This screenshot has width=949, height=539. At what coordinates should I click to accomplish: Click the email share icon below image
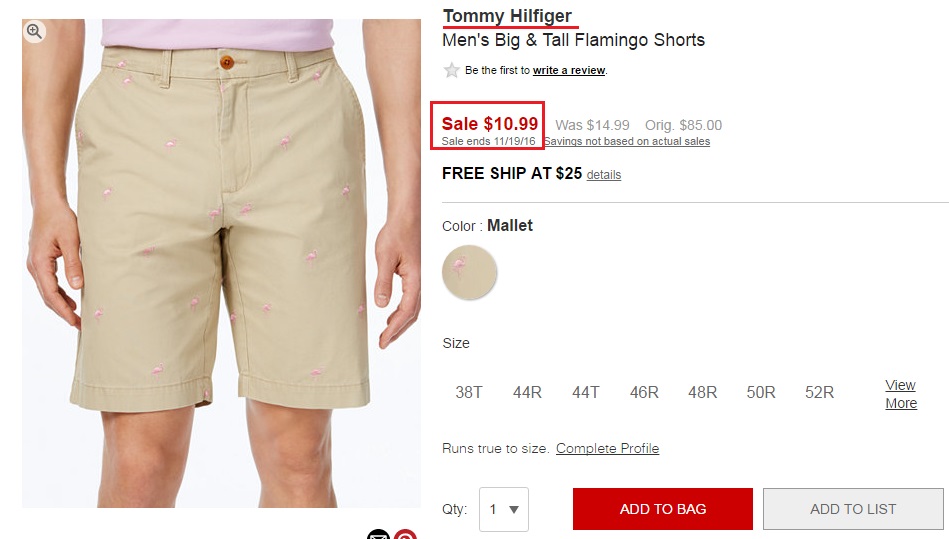[378, 534]
